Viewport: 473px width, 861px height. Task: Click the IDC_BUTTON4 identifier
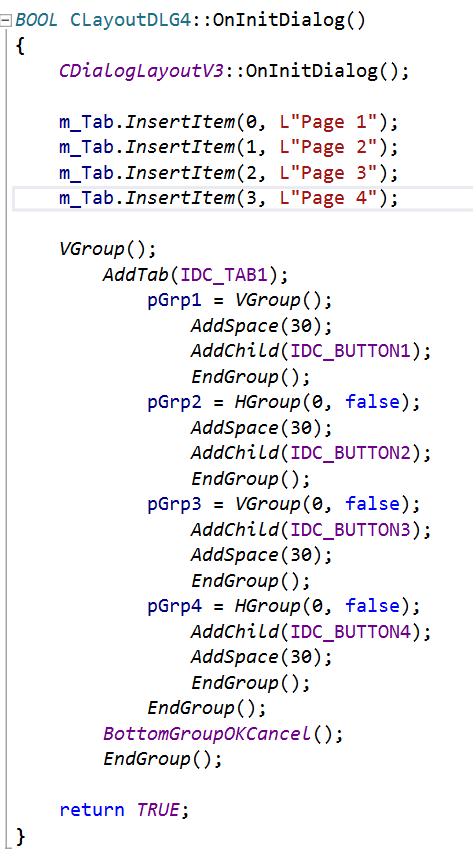coord(350,632)
